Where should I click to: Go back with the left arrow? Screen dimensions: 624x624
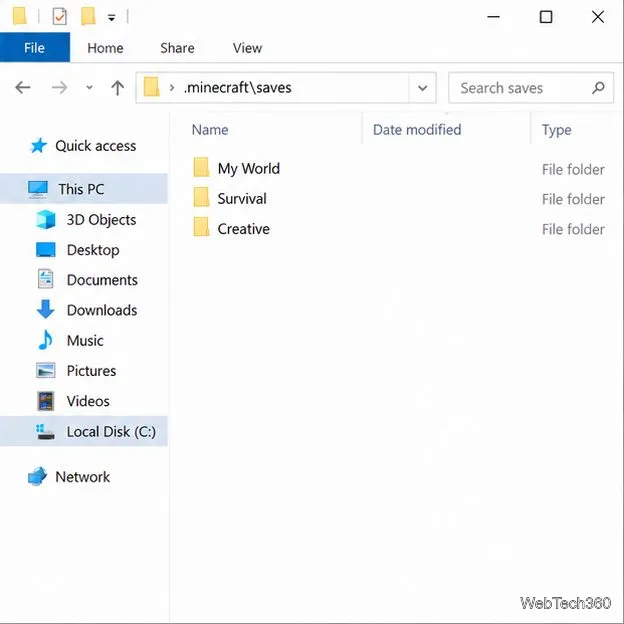click(x=23, y=88)
